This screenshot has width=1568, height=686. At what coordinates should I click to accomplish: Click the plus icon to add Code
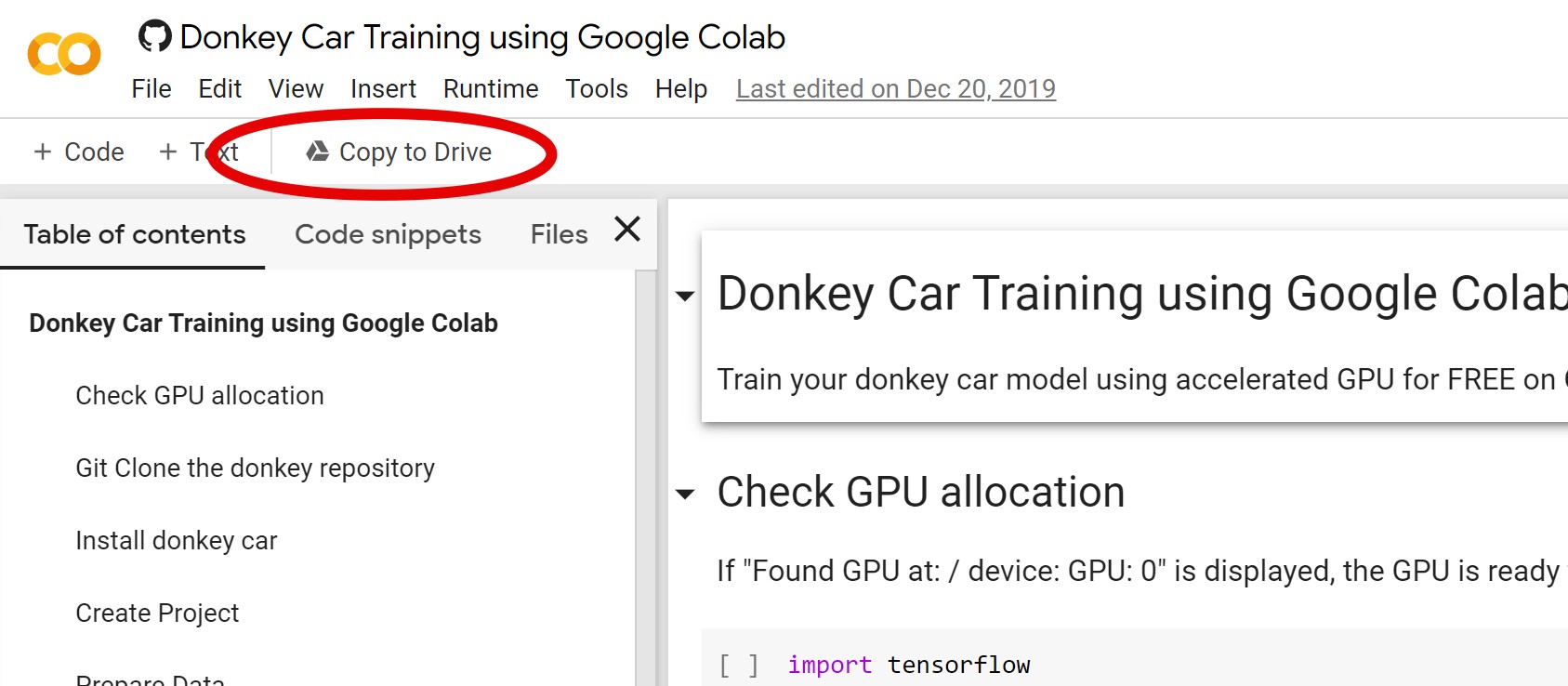43,152
